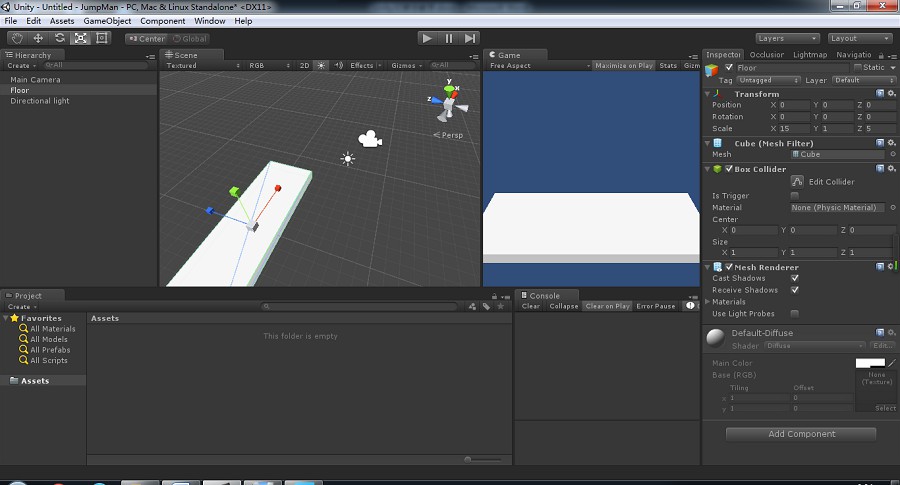This screenshot has width=900, height=485.
Task: Click search by label icon in Project
Action: (x=486, y=306)
